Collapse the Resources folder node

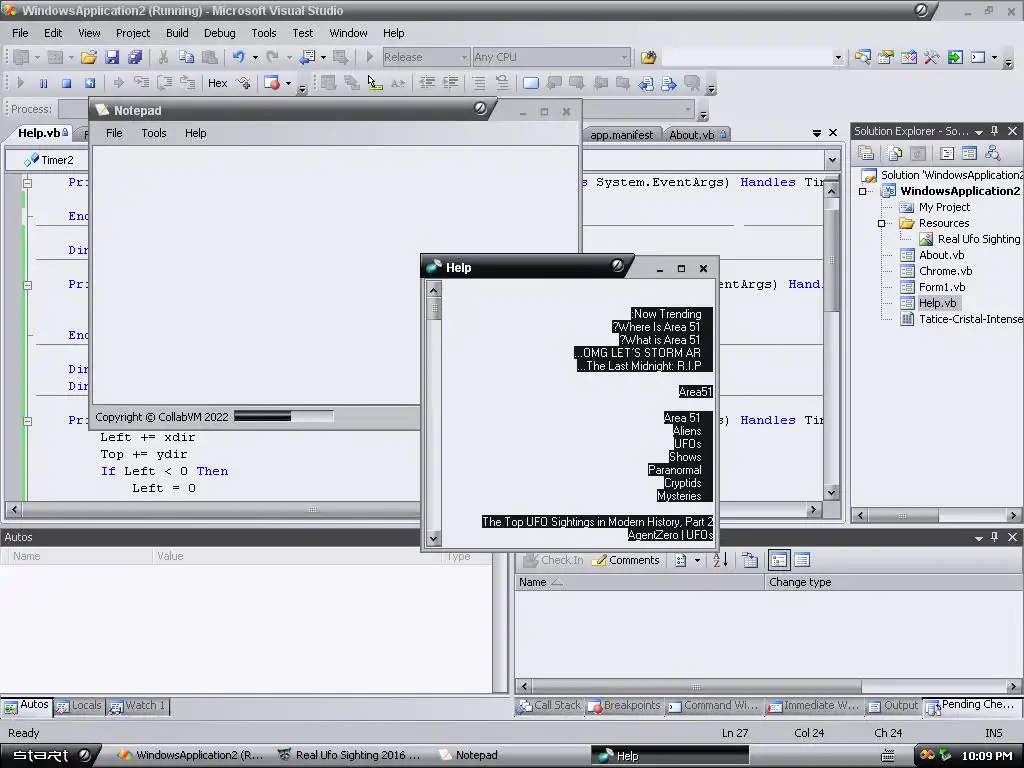tap(882, 223)
